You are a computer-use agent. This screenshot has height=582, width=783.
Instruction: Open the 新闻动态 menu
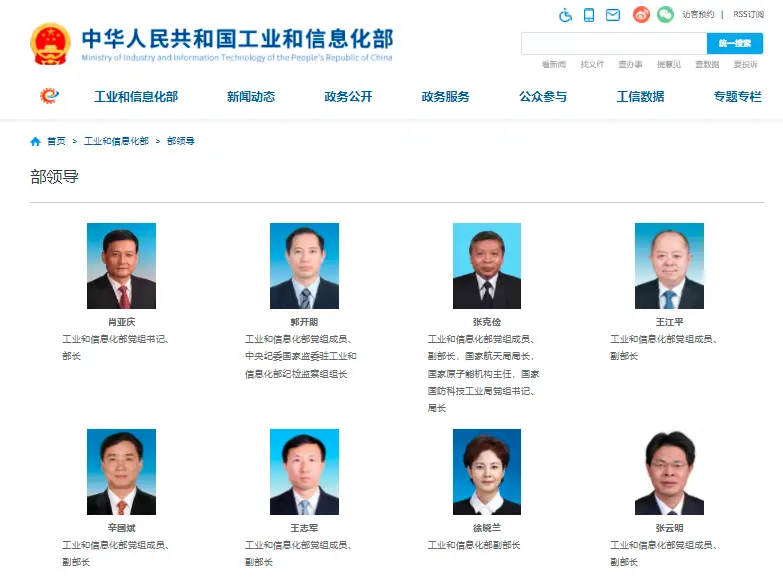(x=251, y=96)
